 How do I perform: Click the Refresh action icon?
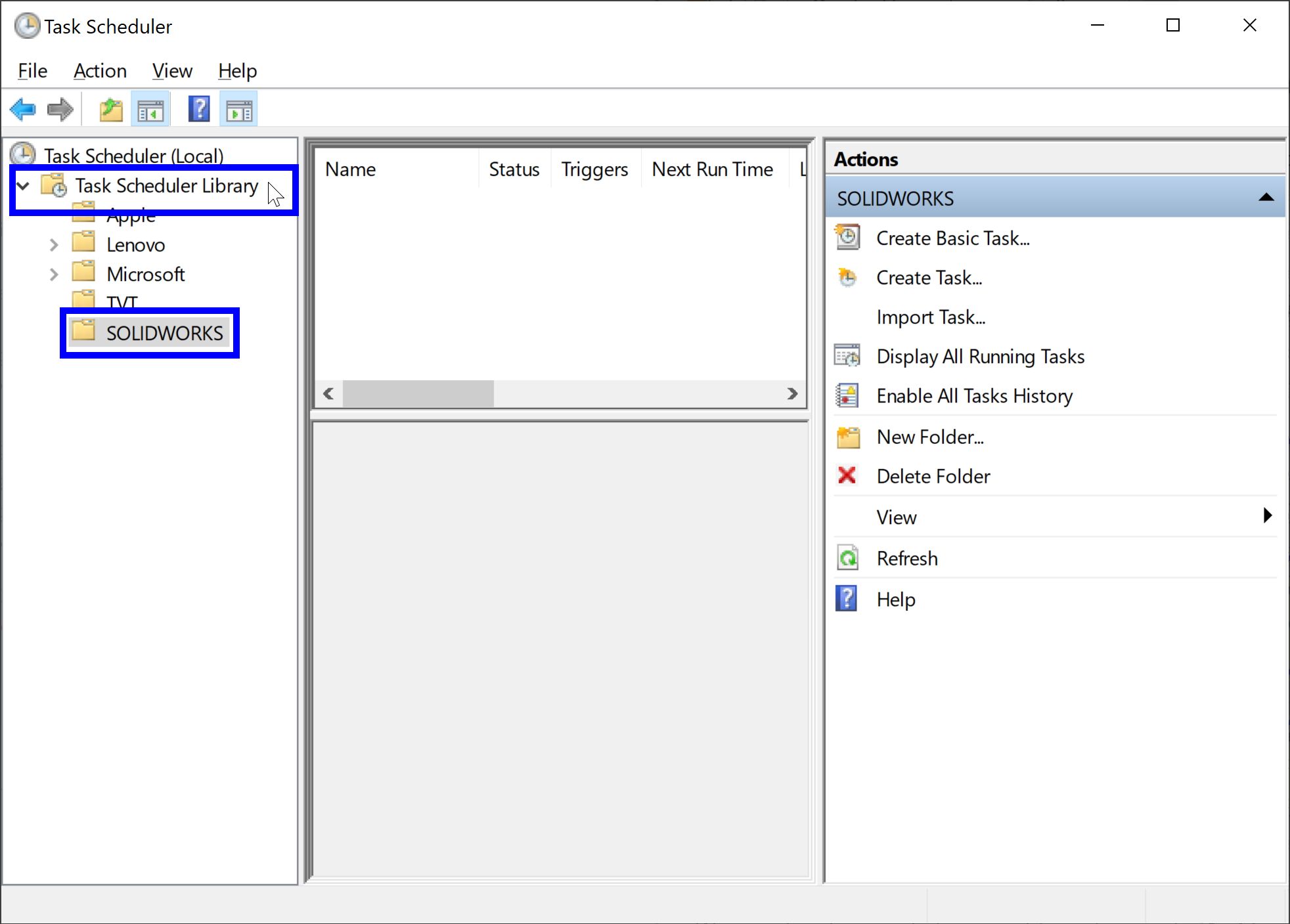point(847,558)
